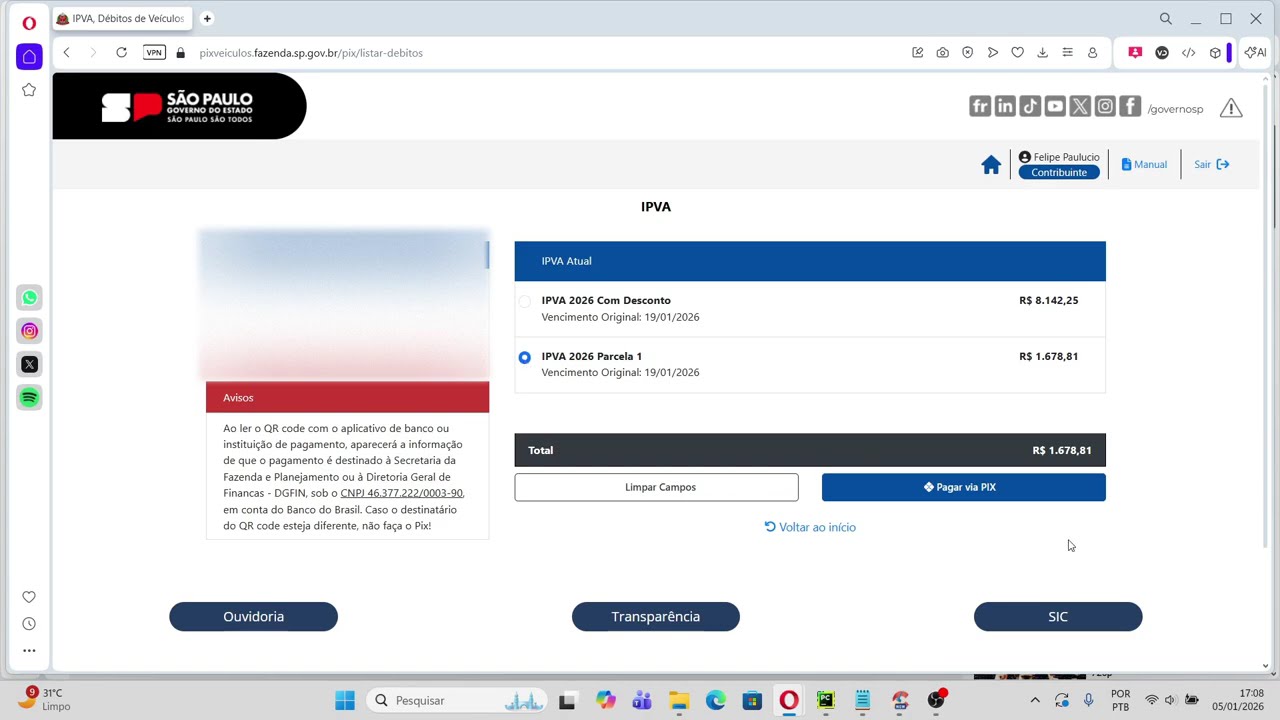The height and width of the screenshot is (720, 1280).
Task: Open the Aria AI button
Action: tap(1255, 53)
